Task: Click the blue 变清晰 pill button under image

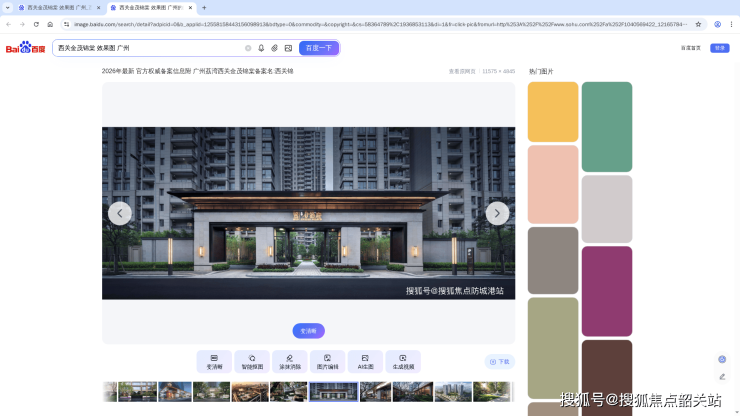Action: coord(309,331)
